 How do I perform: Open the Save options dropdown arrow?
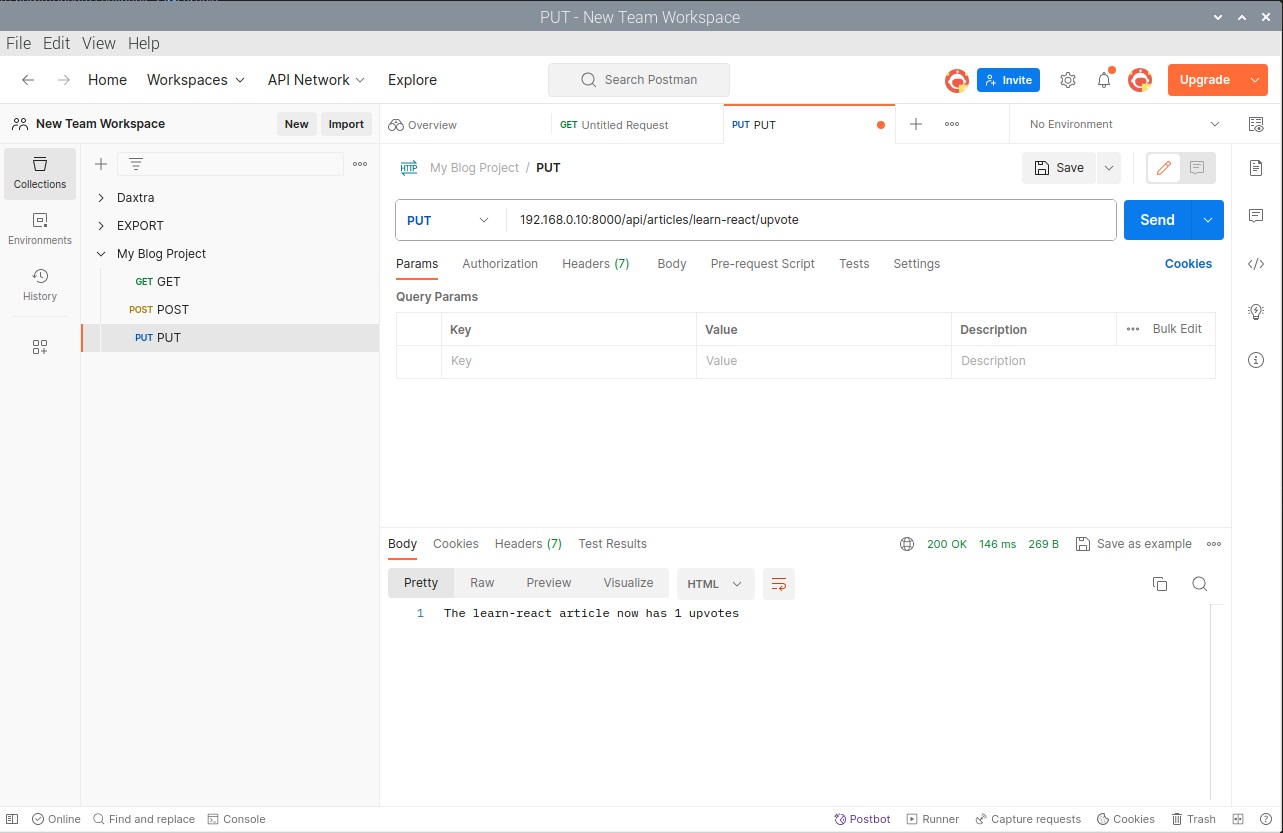click(x=1108, y=168)
